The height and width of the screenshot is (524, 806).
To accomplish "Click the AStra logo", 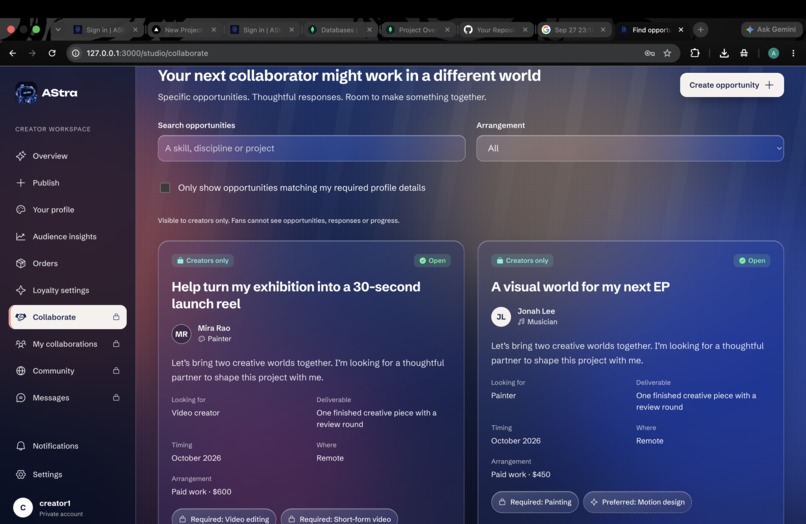I will (46, 93).
